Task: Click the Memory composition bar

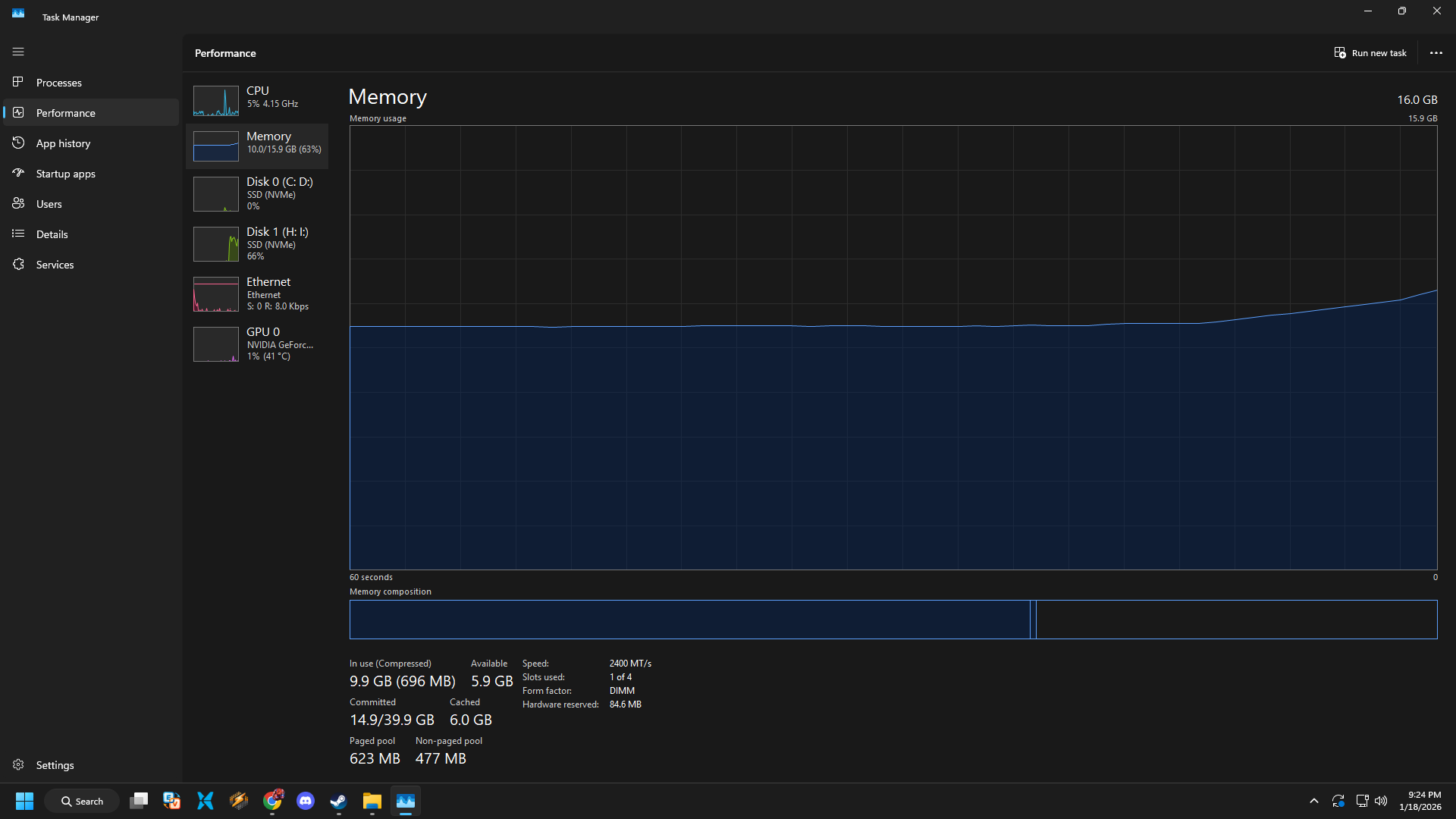Action: (x=893, y=620)
